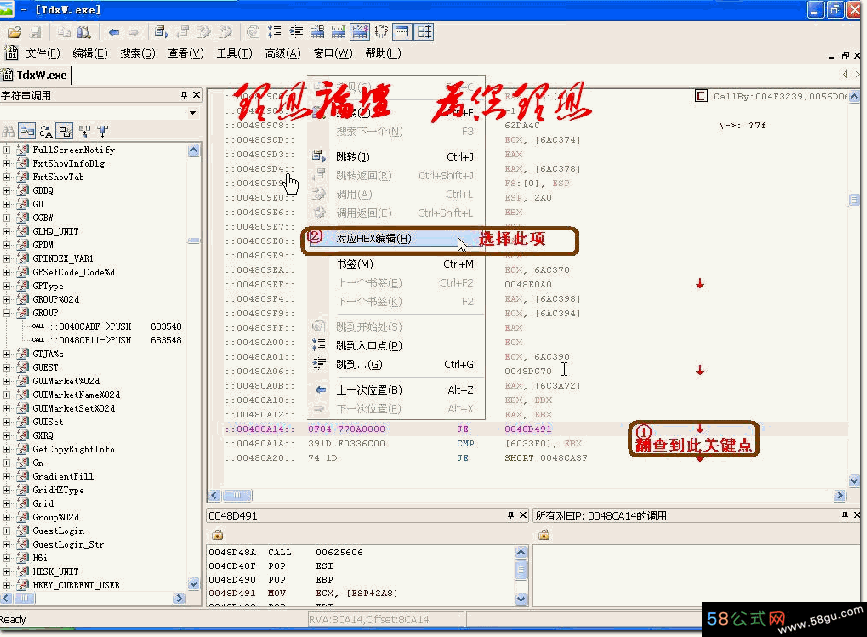Select the 0048CA14 JE instruction line
Viewport: 867px width, 637px height.
coord(400,428)
